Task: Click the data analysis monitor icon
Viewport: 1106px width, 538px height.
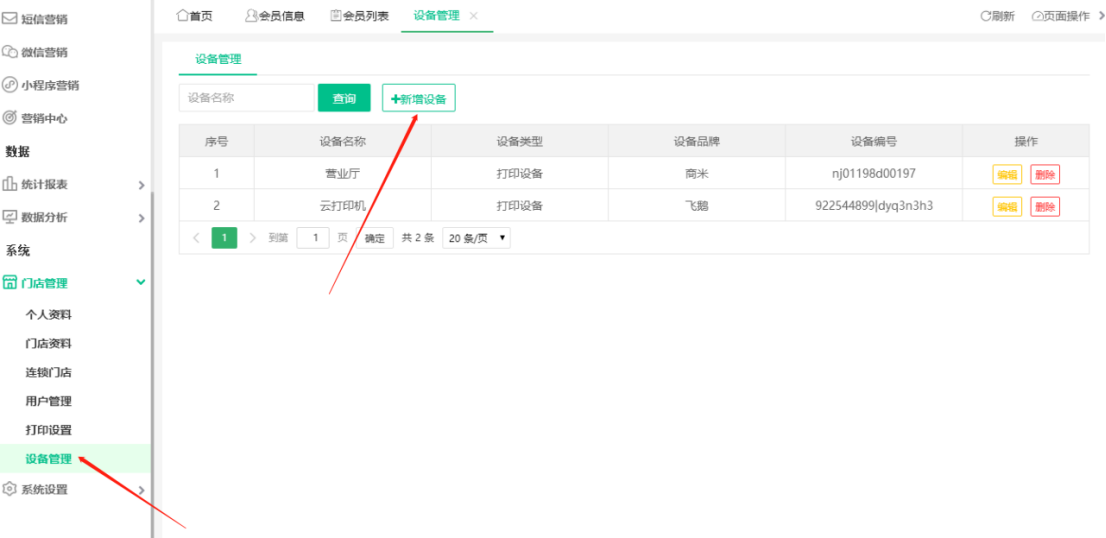Action: tap(10, 217)
